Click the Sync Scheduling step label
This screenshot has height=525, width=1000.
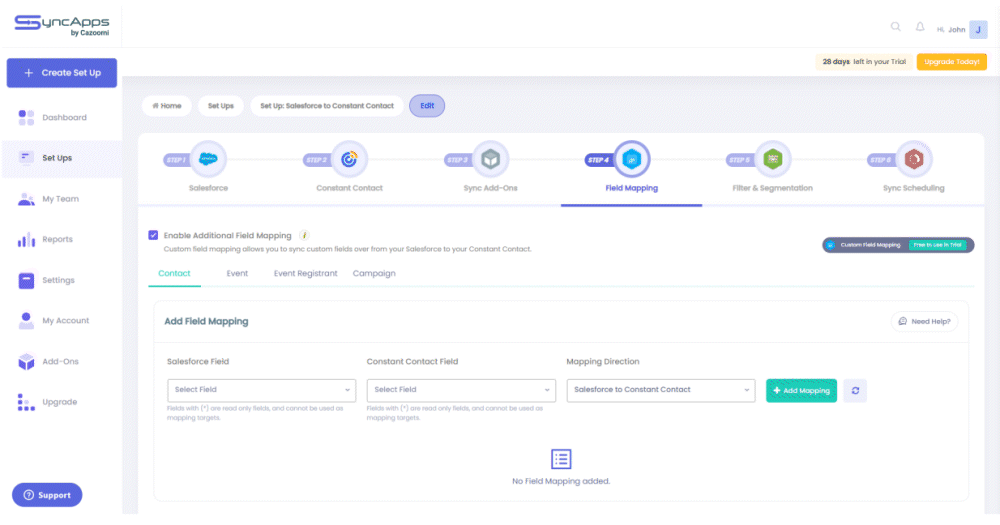pyautogui.click(x=914, y=188)
